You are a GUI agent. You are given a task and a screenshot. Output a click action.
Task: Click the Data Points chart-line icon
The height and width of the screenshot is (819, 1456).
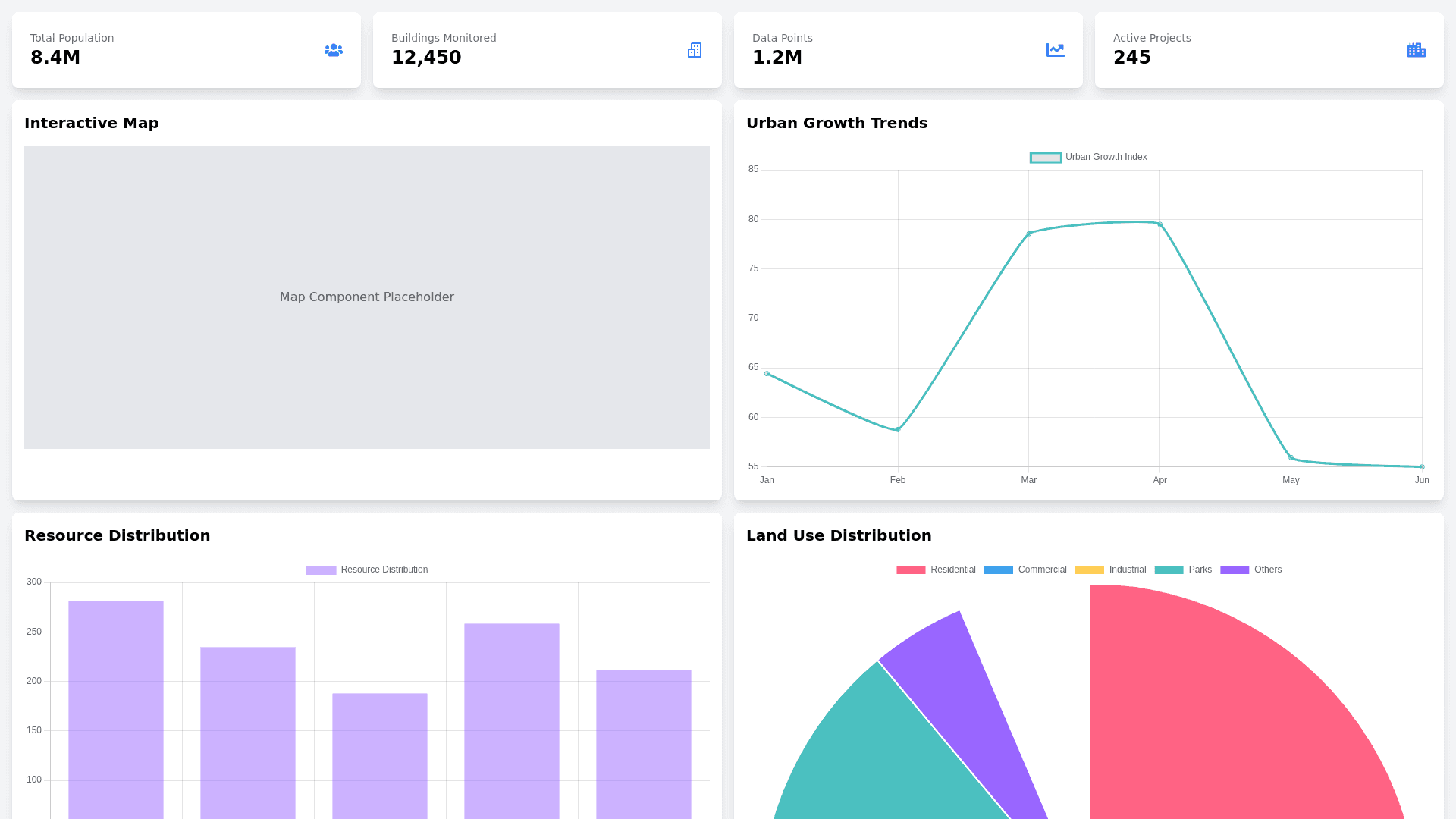[1056, 50]
